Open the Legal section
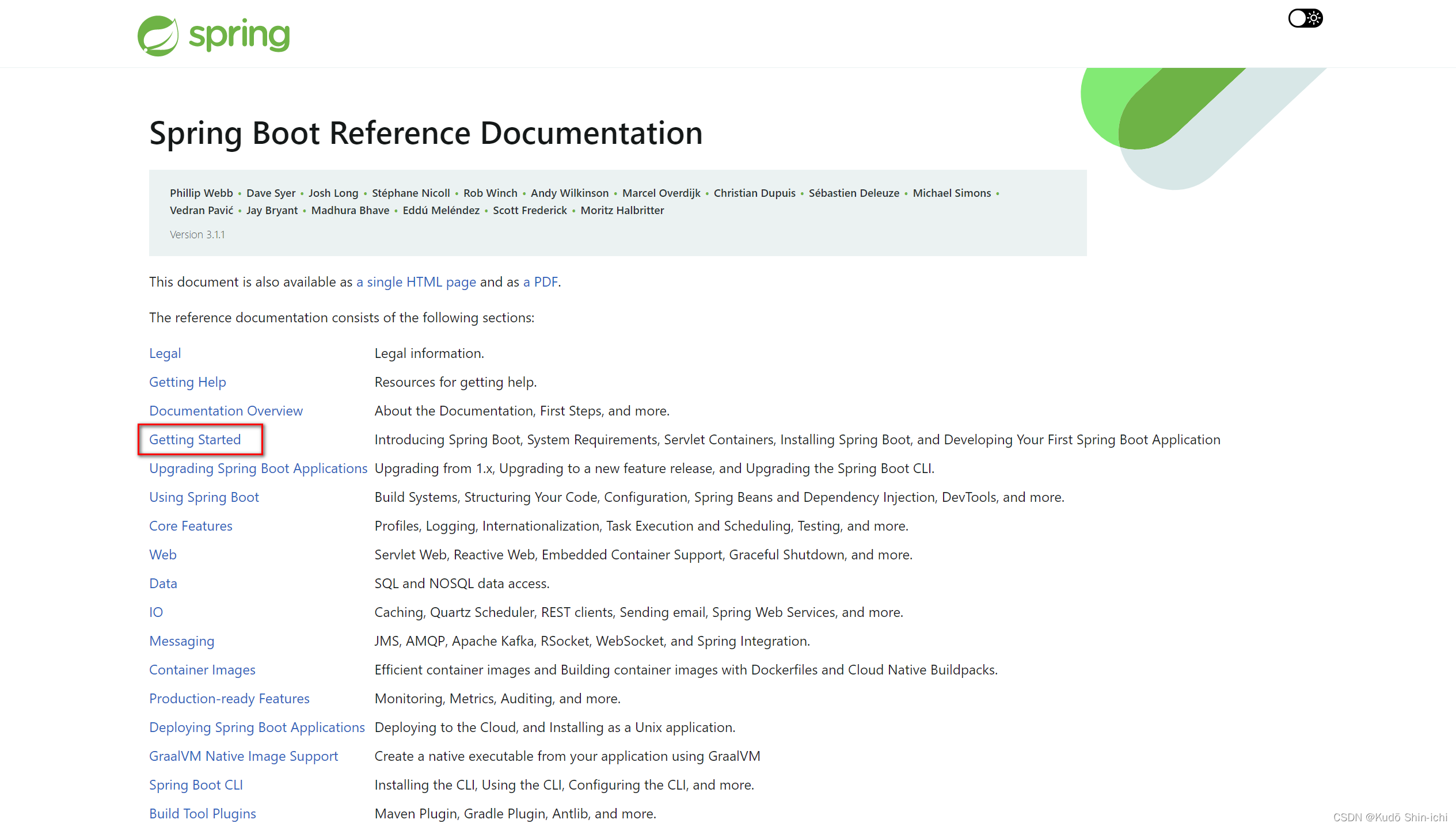The width and height of the screenshot is (1456, 827). click(165, 353)
